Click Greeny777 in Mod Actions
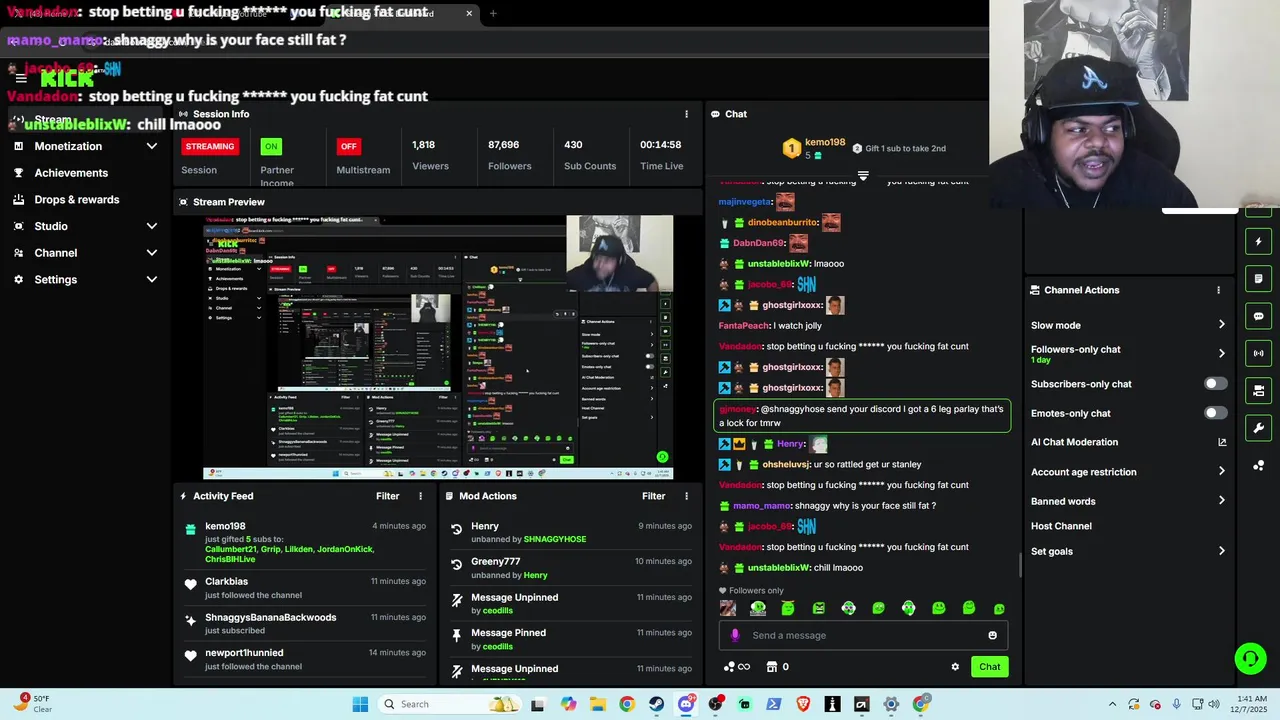 tap(496, 562)
